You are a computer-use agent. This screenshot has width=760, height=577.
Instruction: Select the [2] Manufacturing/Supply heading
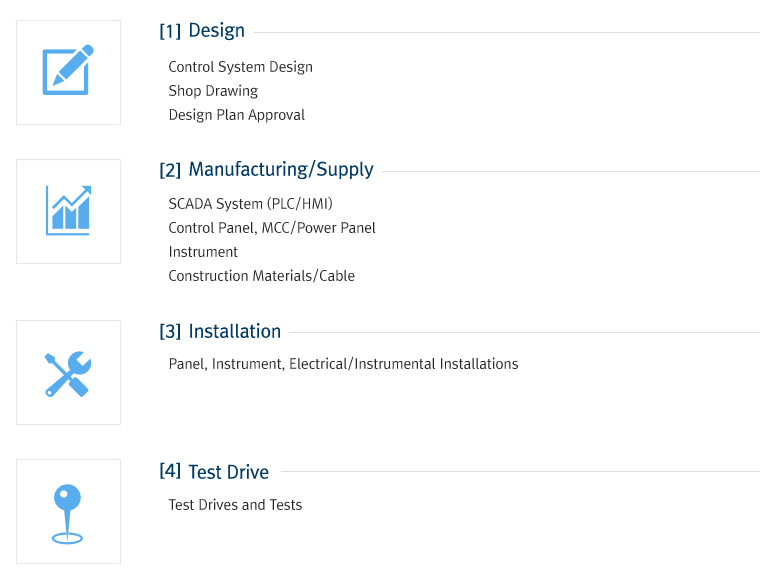[267, 170]
